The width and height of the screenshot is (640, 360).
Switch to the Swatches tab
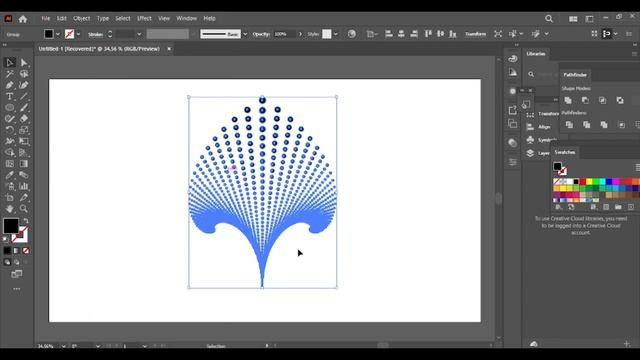(565, 152)
